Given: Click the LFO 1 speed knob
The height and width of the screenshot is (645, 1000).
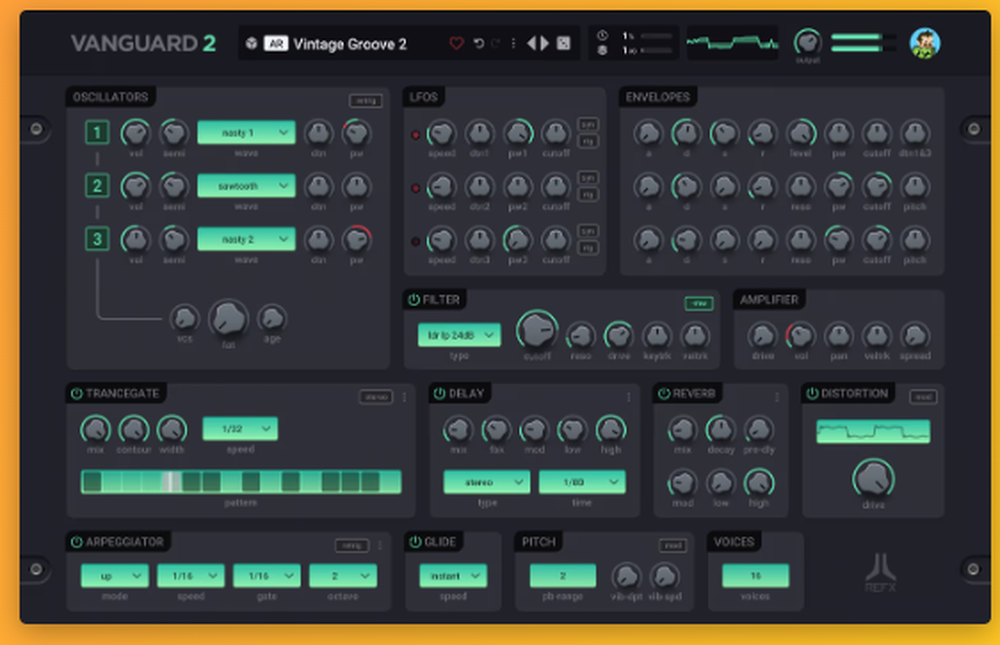Looking at the screenshot, I should 441,133.
